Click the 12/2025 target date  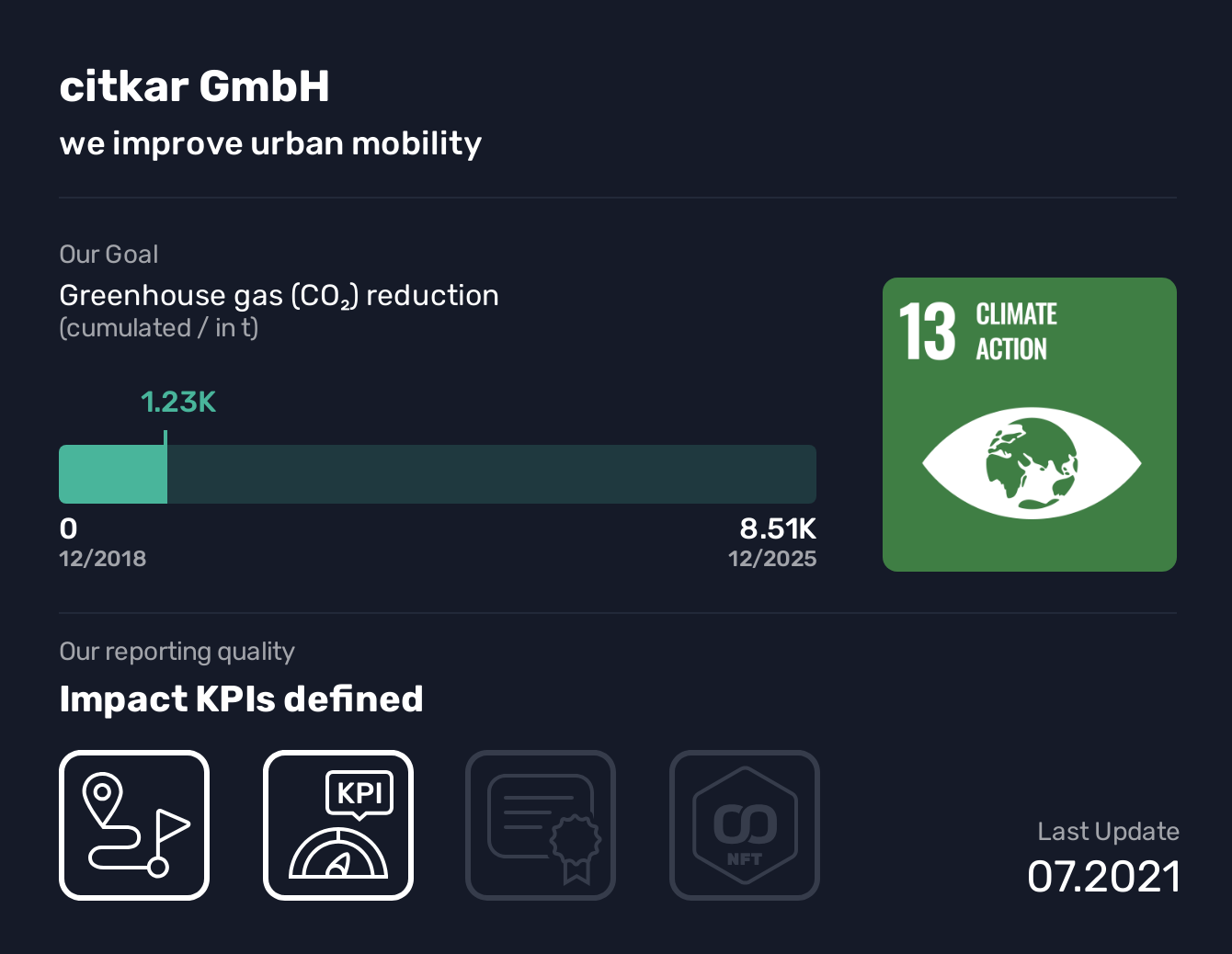[x=772, y=559]
